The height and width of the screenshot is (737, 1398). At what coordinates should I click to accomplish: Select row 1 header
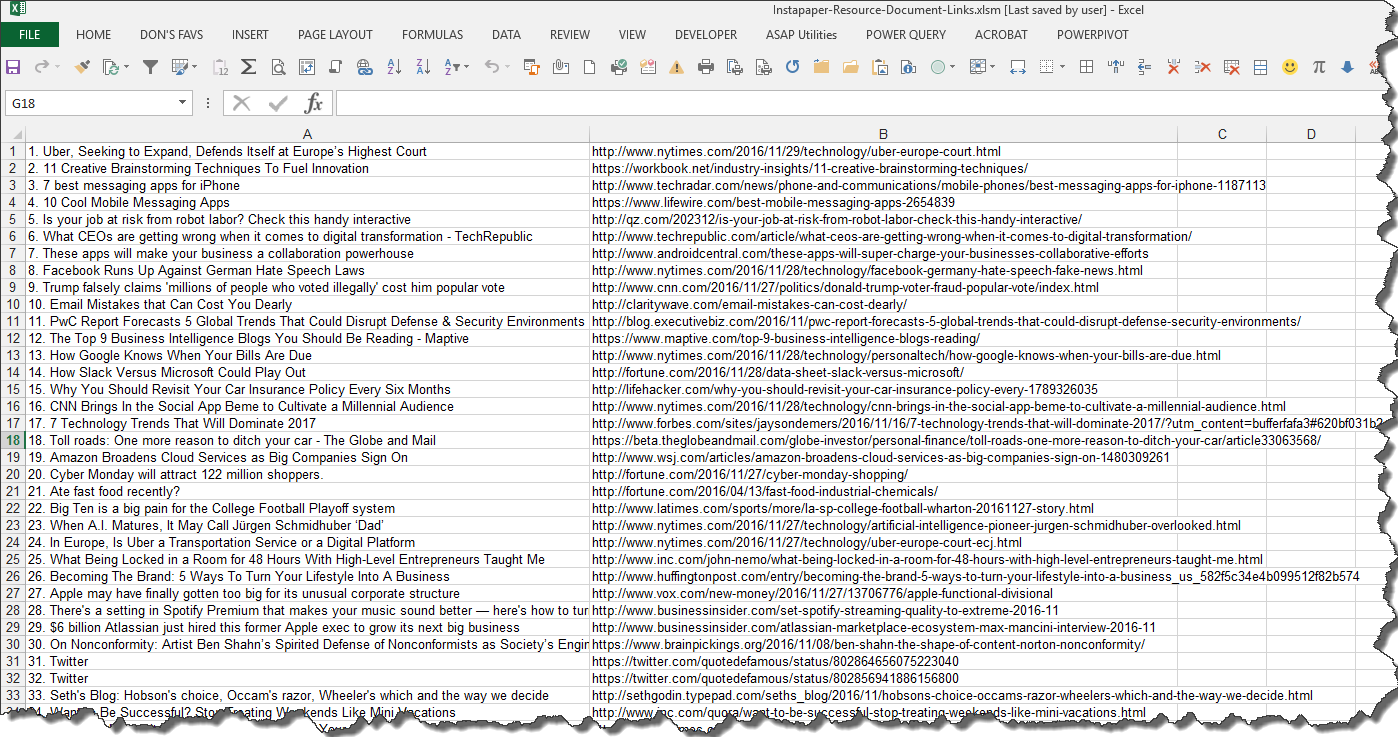[x=13, y=152]
